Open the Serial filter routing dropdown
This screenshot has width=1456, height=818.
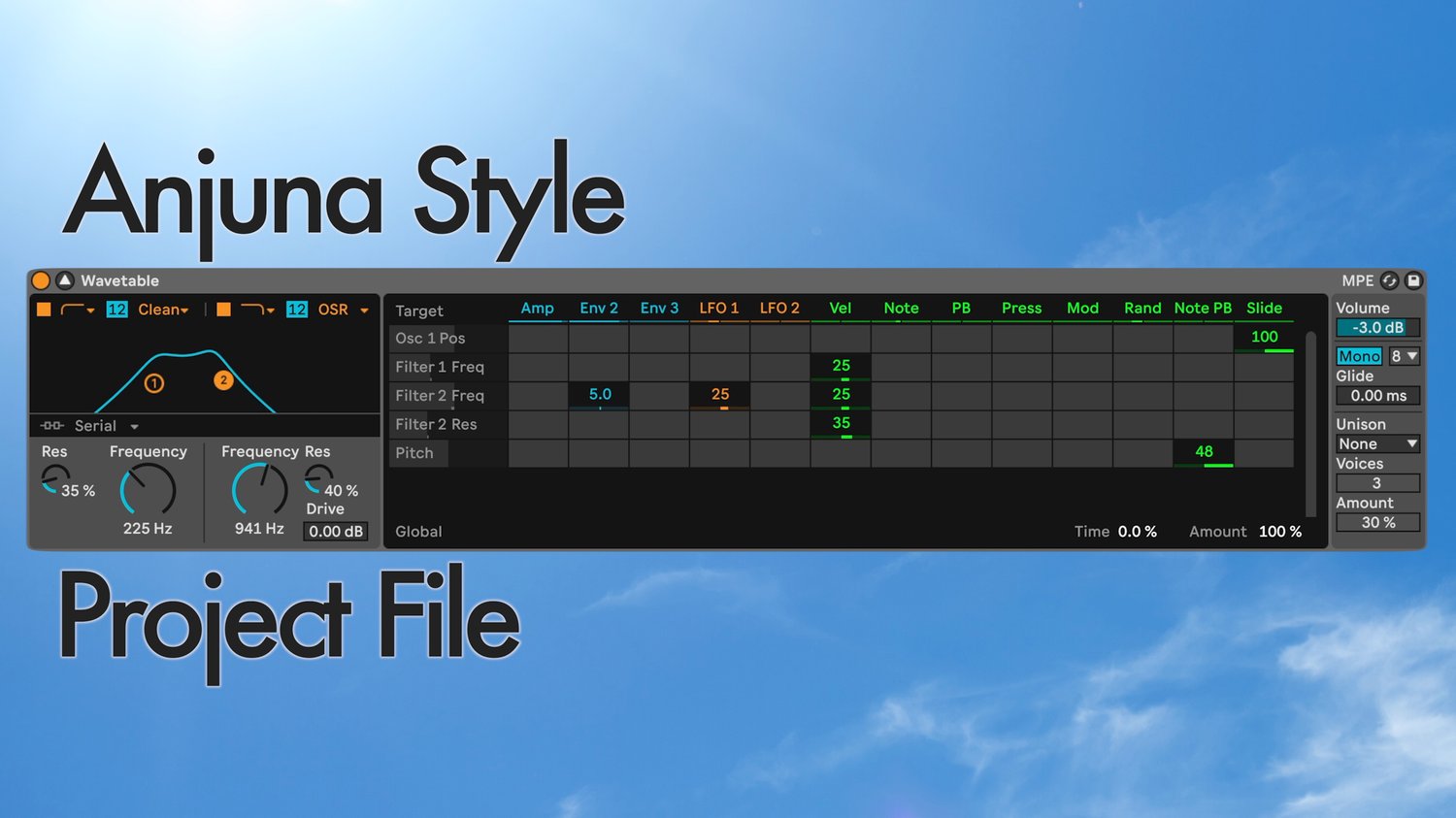(107, 426)
